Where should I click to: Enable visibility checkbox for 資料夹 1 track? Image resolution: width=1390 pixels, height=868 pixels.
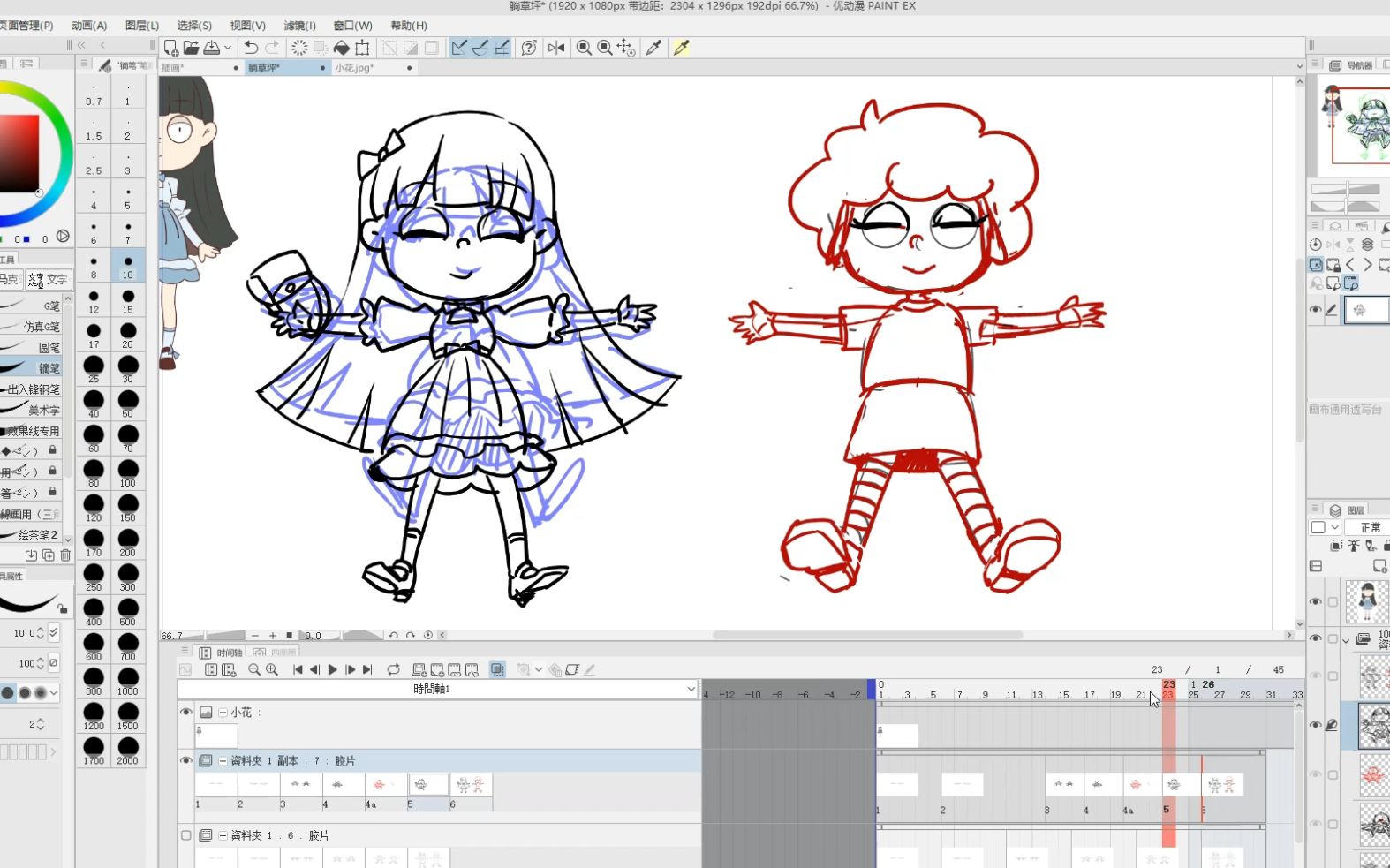[x=185, y=835]
